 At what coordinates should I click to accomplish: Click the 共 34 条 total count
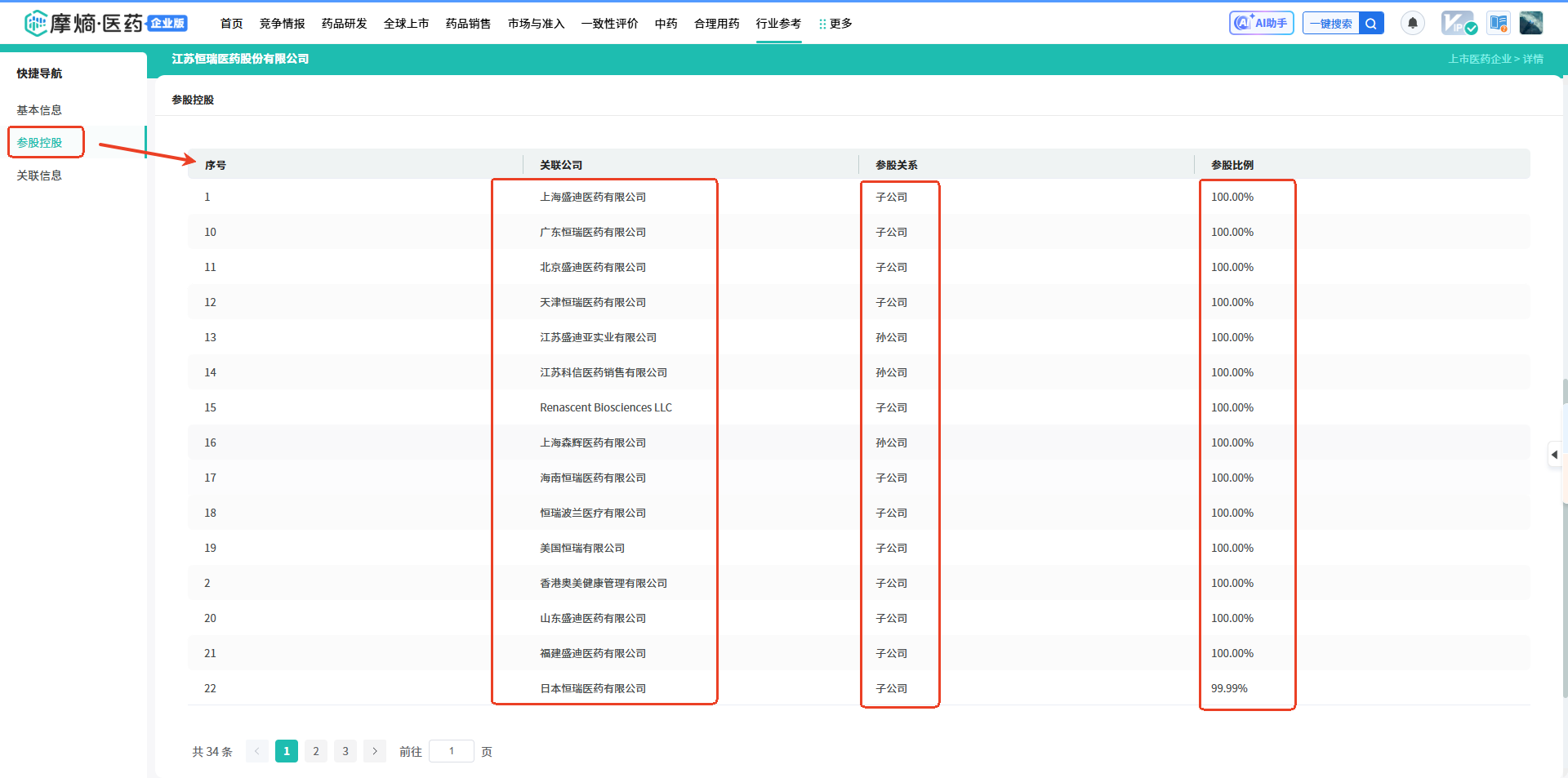click(212, 752)
